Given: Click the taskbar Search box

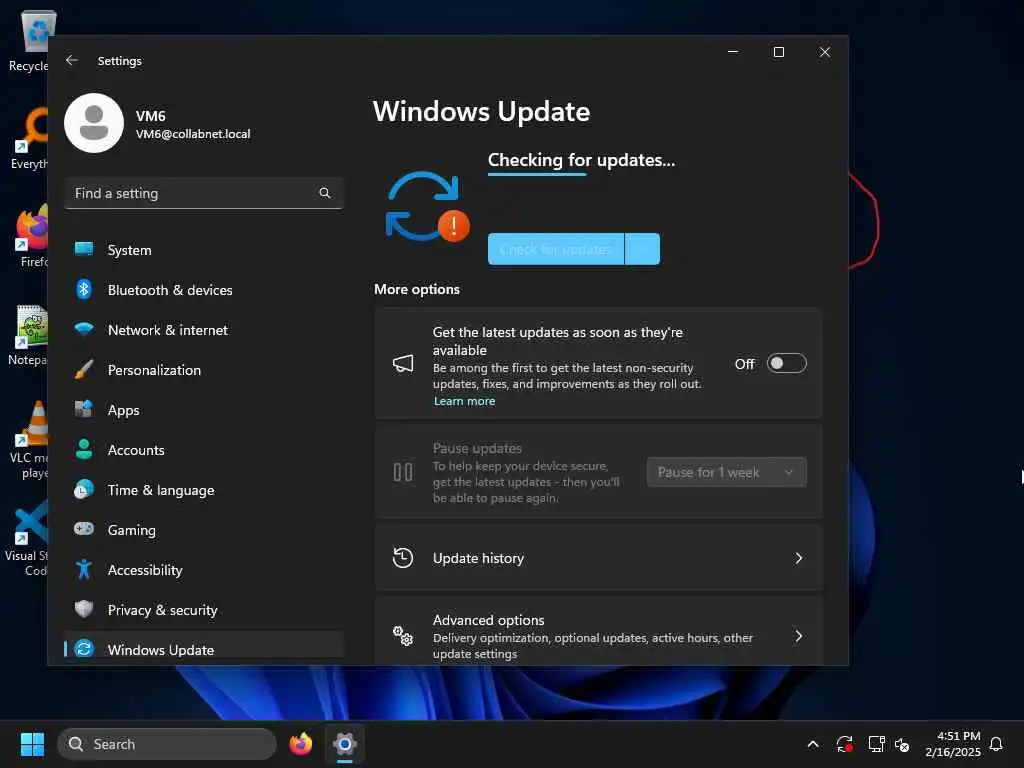Looking at the screenshot, I should click(x=167, y=744).
